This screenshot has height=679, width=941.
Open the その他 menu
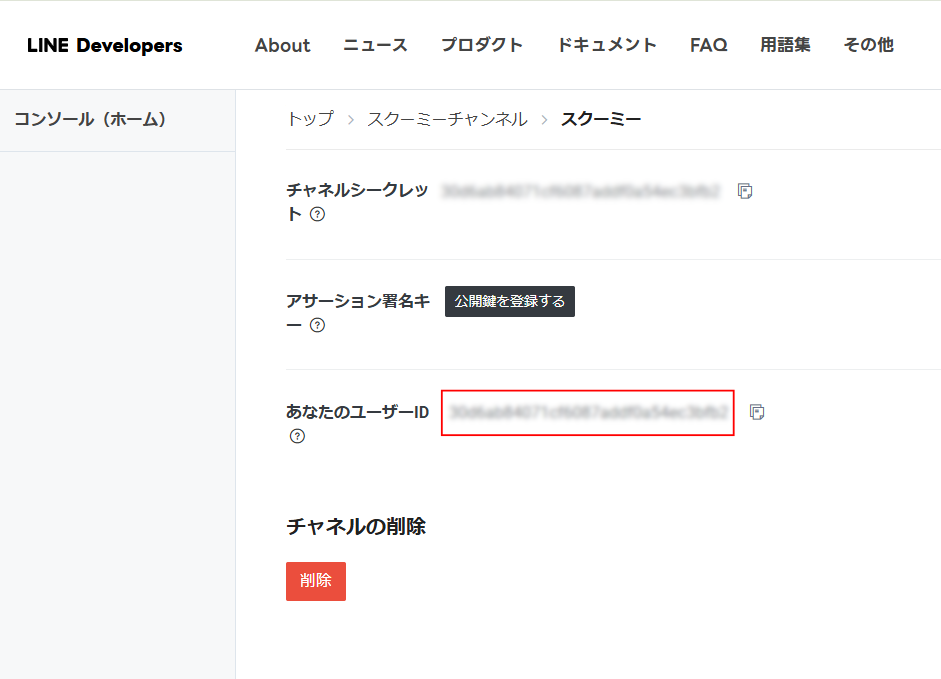coord(868,45)
